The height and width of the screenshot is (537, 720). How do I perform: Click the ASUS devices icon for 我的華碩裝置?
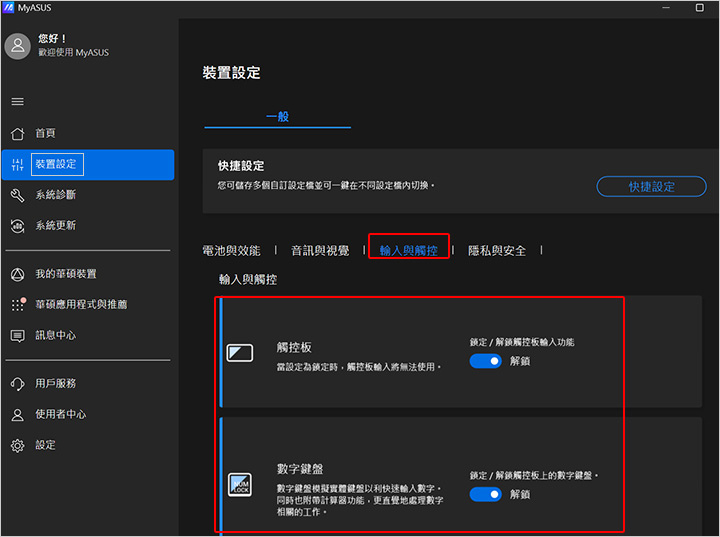(x=17, y=275)
